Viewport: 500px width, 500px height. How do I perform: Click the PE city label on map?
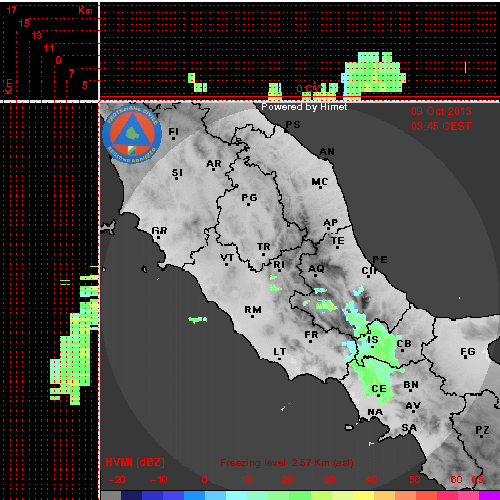380,260
